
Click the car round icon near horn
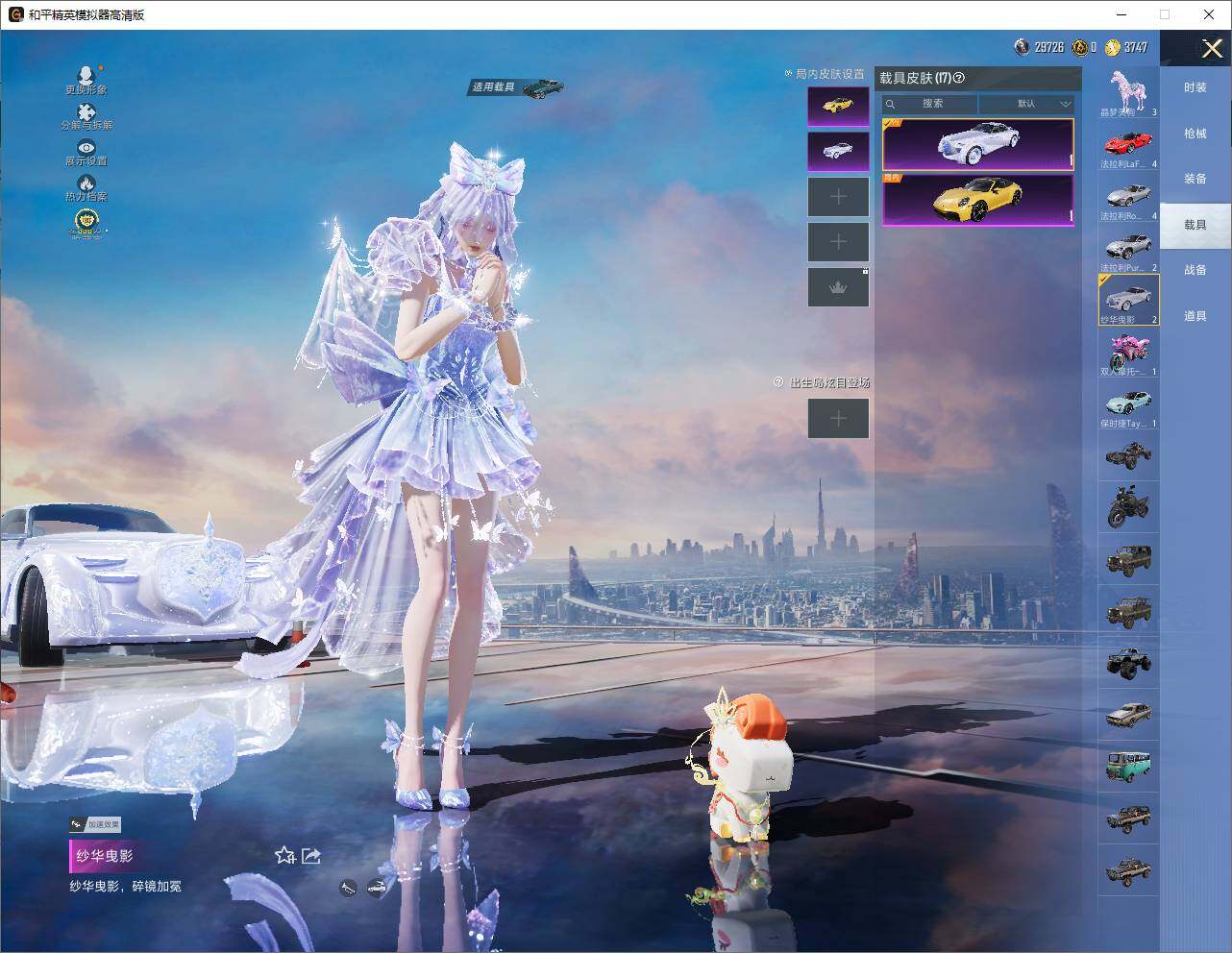[x=377, y=889]
